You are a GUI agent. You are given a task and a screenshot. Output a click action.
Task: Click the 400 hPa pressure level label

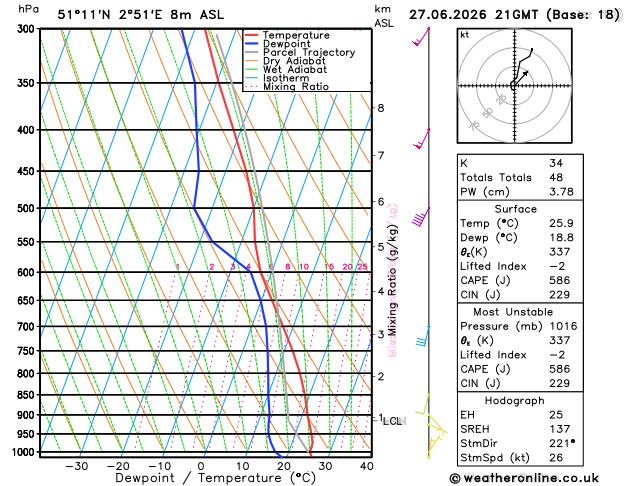coord(28,130)
